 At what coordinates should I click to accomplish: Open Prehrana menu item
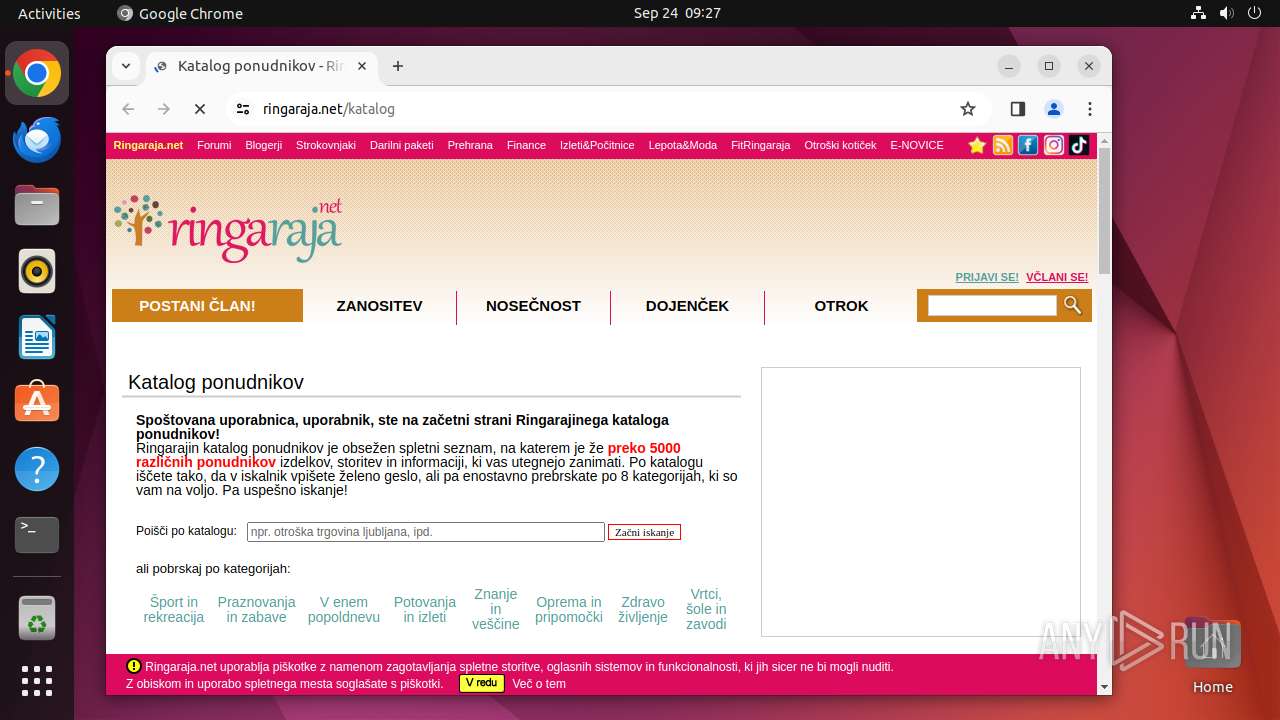(470, 145)
